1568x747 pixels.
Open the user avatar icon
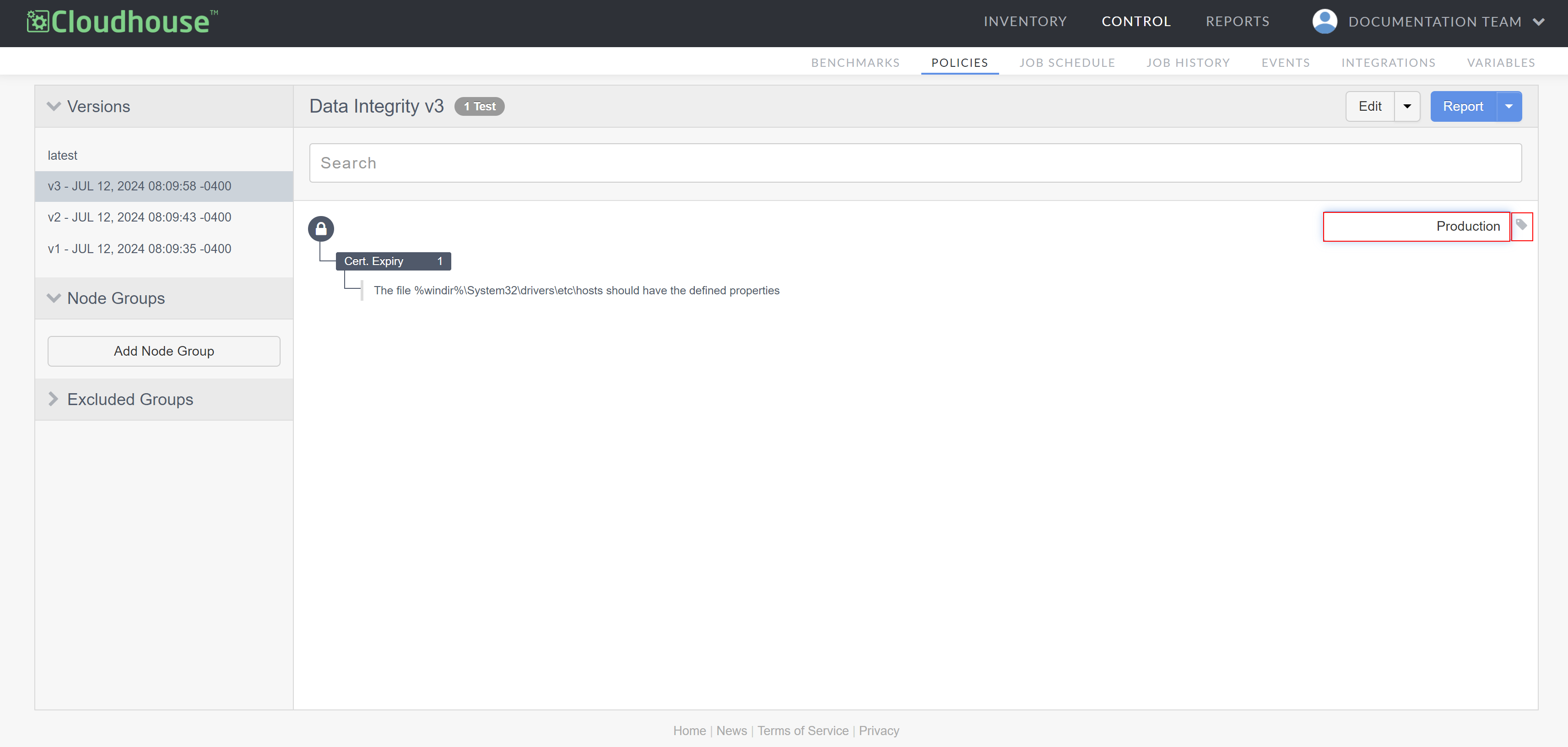tap(1325, 22)
